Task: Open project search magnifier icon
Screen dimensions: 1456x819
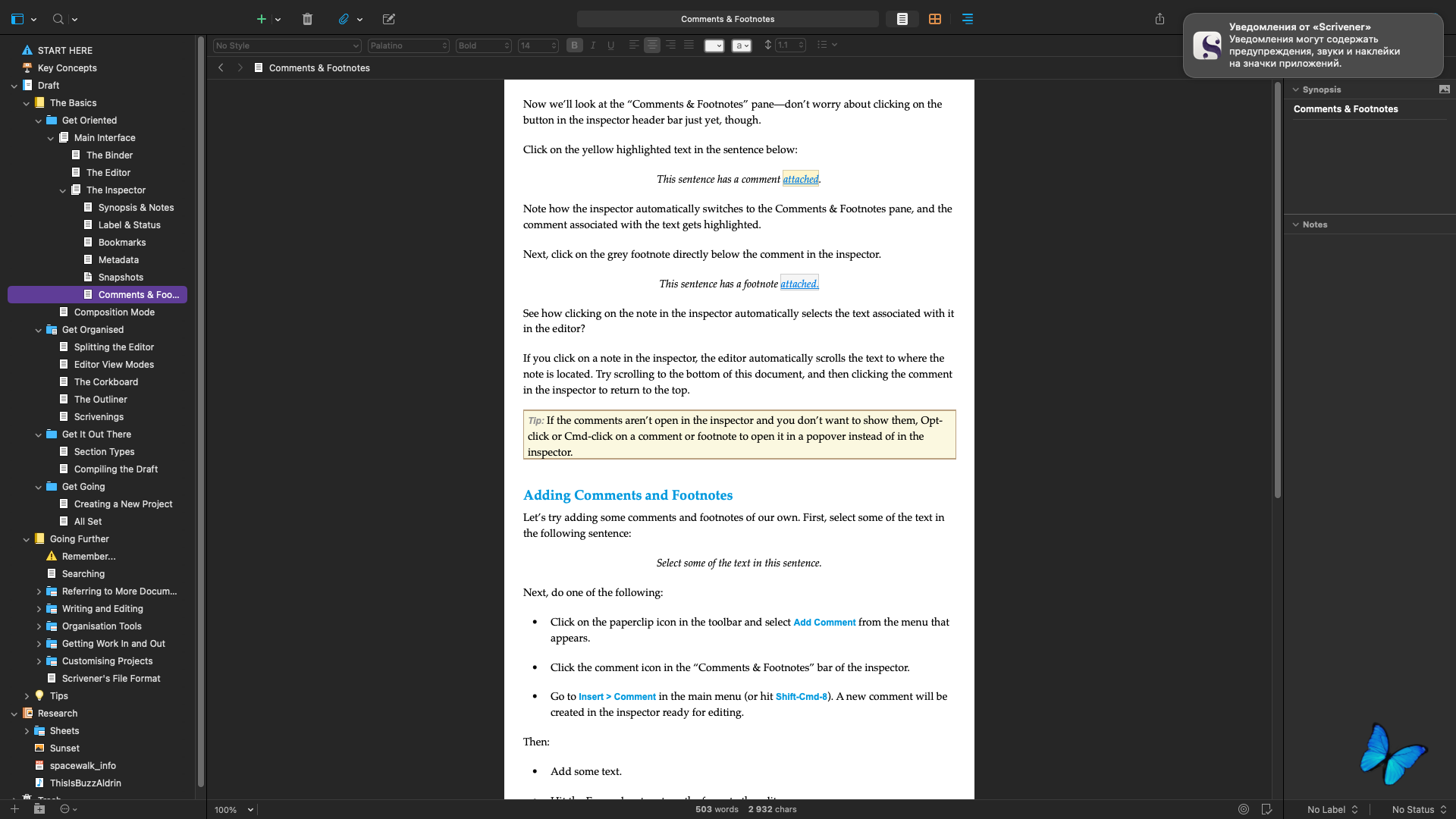Action: 58,19
